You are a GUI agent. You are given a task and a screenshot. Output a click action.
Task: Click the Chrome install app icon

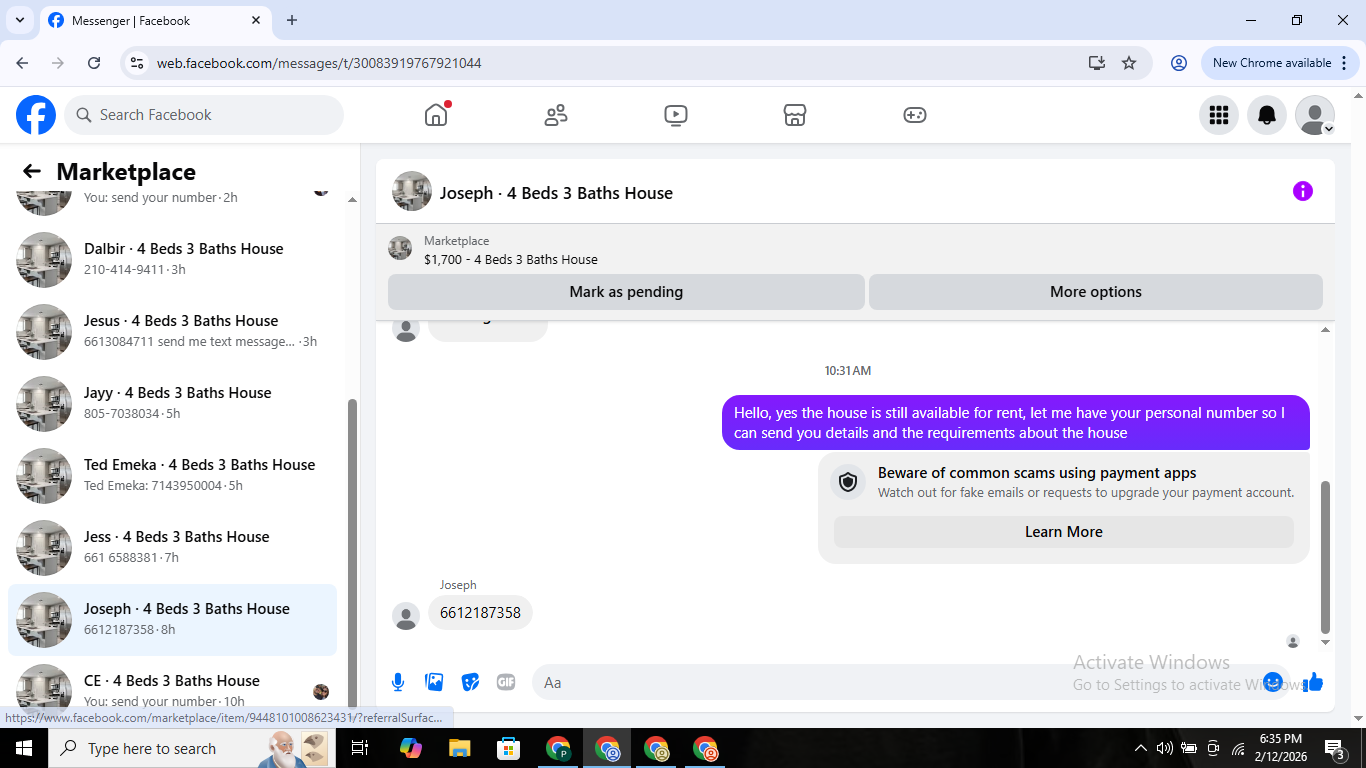(x=1097, y=63)
